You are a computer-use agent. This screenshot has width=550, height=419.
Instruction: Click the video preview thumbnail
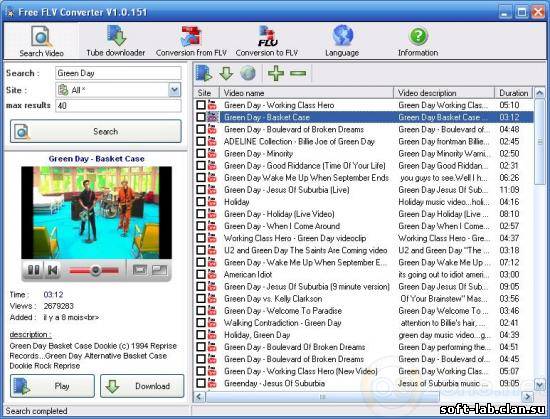tap(96, 212)
